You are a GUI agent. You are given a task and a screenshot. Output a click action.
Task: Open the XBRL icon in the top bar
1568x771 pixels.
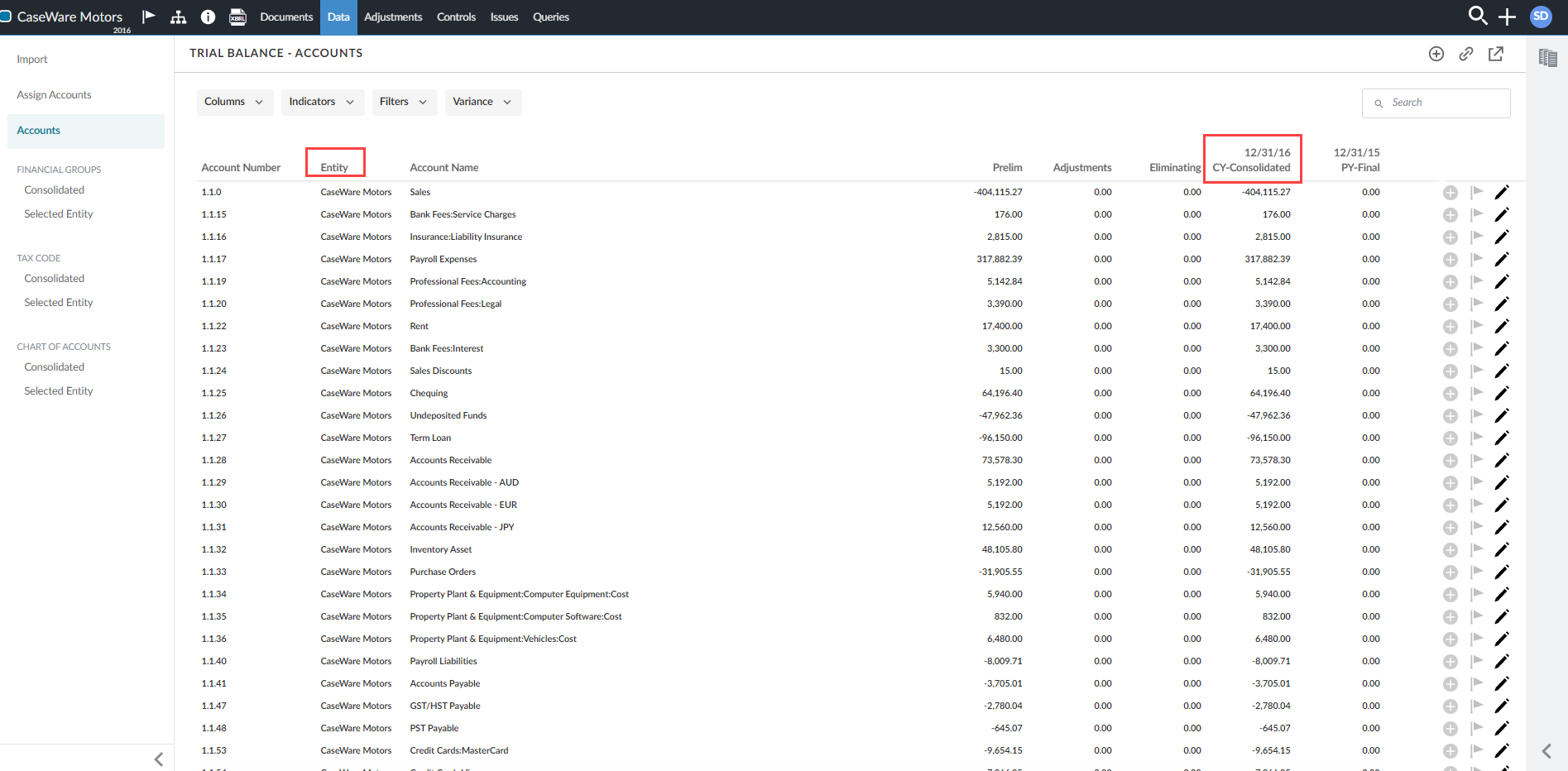pyautogui.click(x=237, y=17)
